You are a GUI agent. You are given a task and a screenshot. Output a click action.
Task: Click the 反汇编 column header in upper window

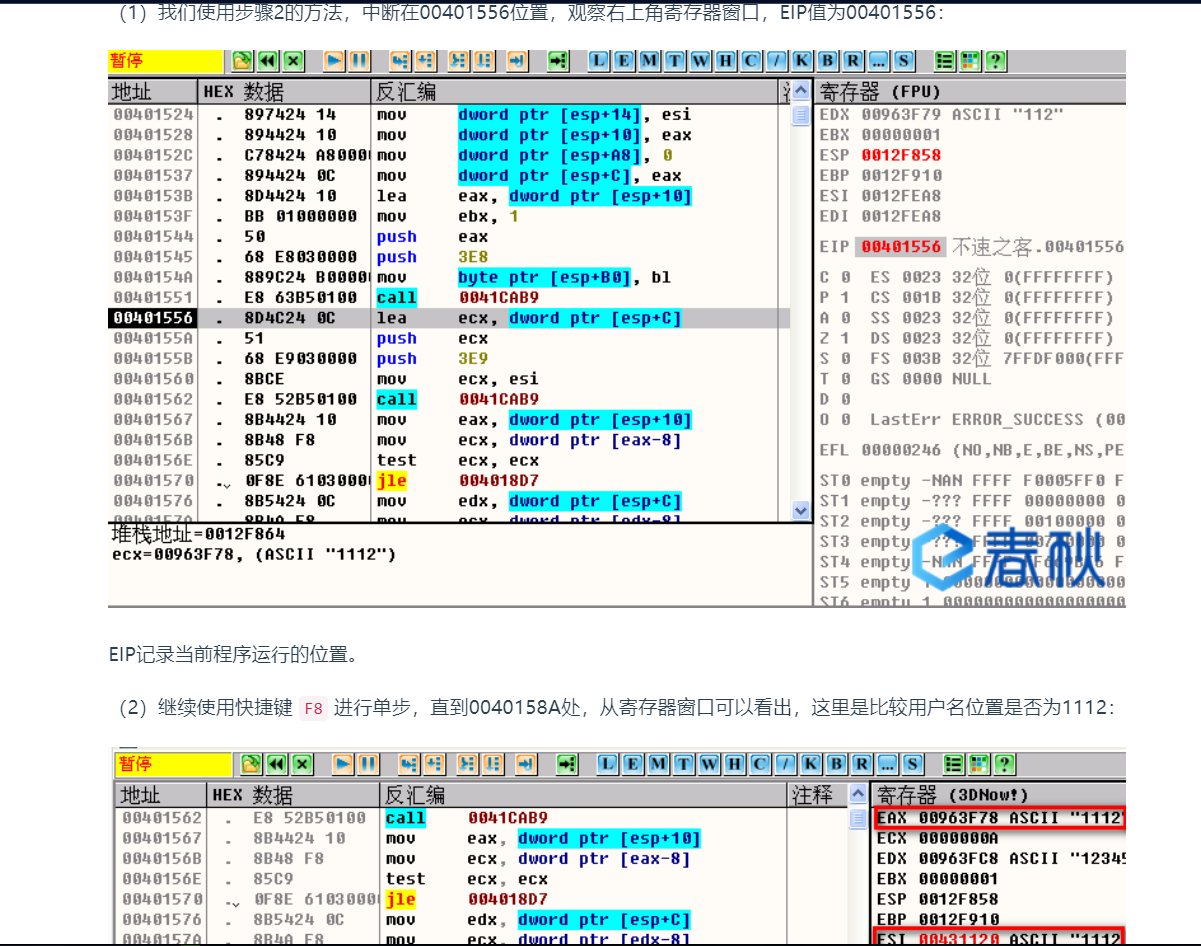coord(404,92)
